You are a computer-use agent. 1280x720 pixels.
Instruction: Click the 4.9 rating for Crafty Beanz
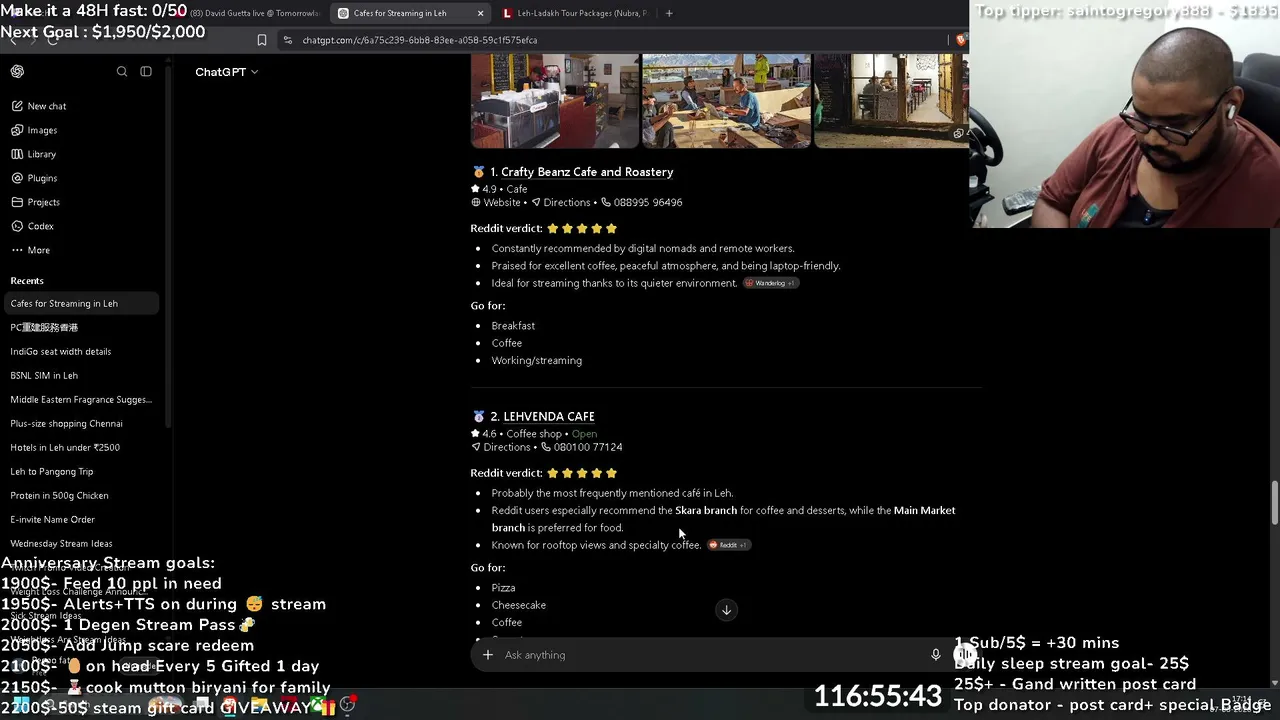[484, 189]
